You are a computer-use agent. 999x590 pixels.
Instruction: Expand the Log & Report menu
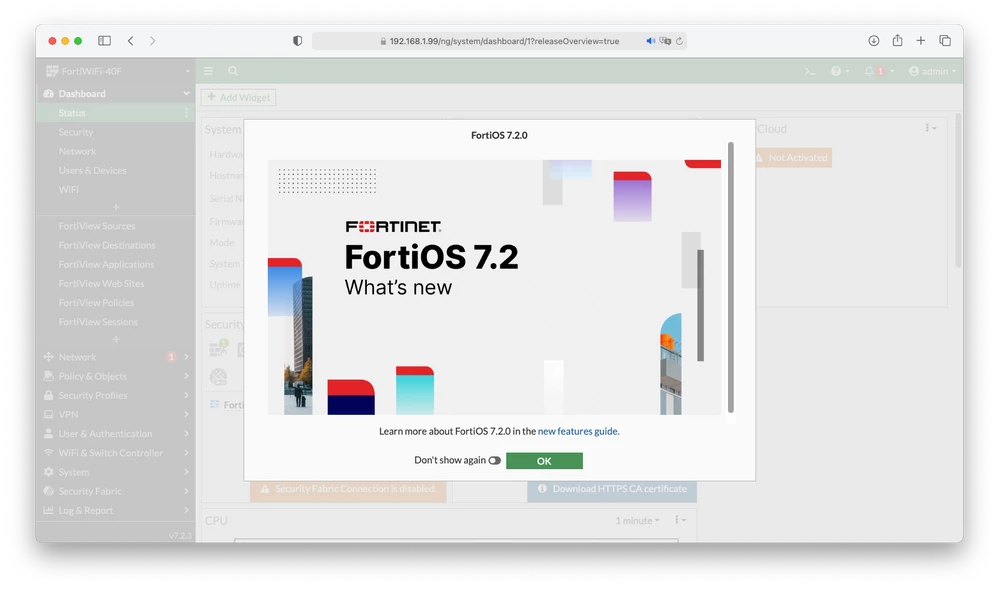[x=116, y=510]
